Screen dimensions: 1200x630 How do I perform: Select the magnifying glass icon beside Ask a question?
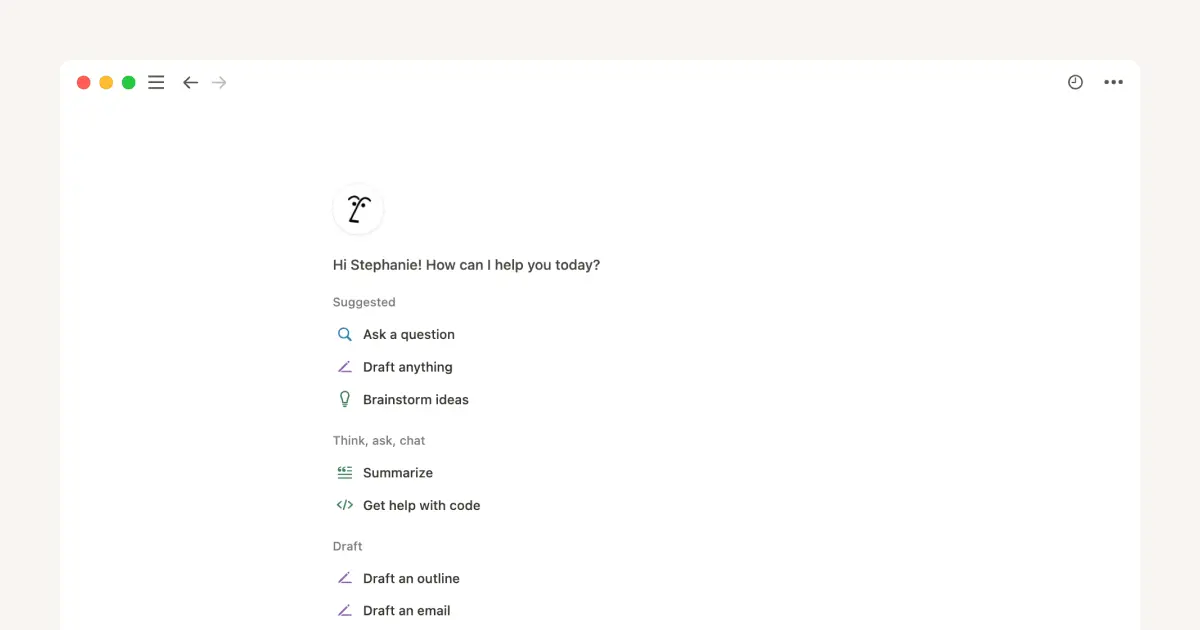[344, 333]
